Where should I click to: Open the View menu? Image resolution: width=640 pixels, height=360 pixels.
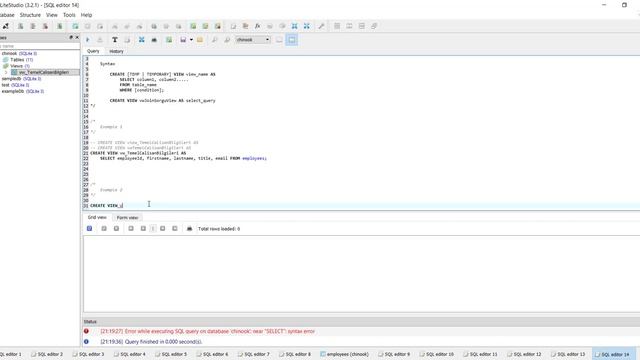[x=52, y=15]
